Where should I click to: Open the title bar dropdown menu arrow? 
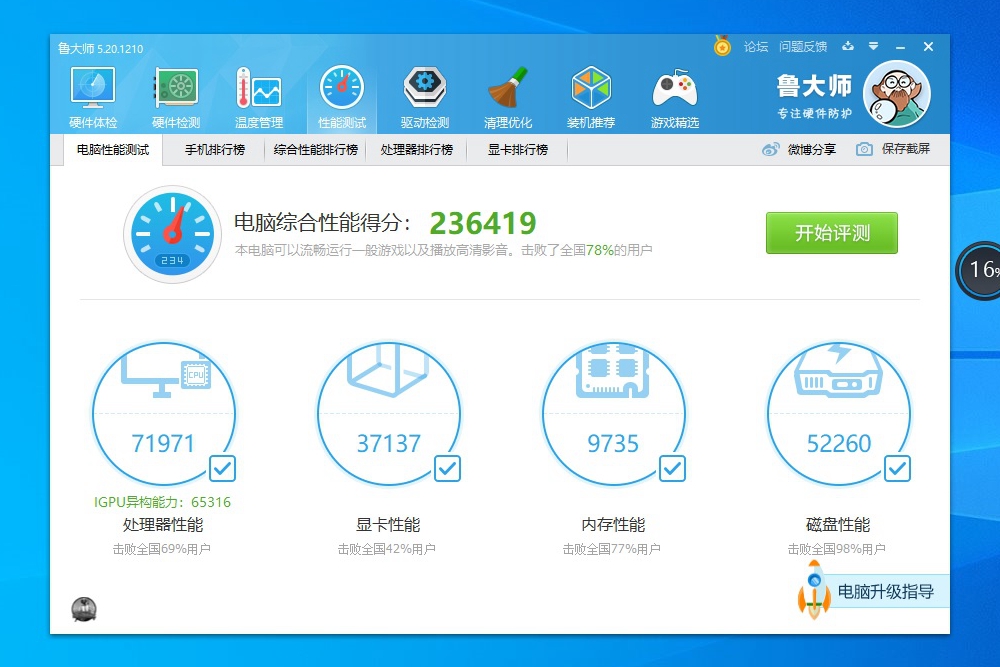pos(874,46)
